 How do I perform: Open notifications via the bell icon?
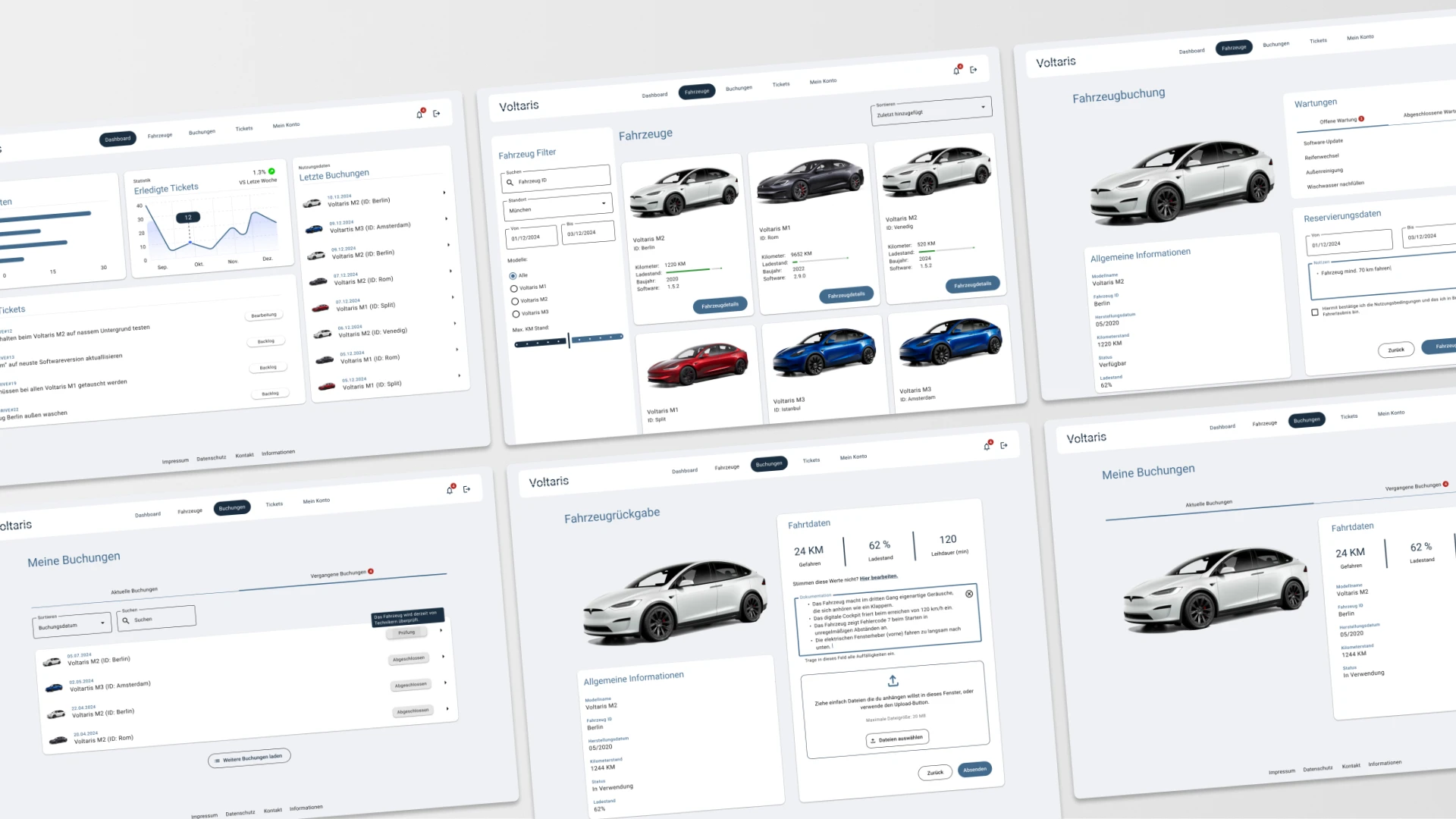click(x=957, y=70)
